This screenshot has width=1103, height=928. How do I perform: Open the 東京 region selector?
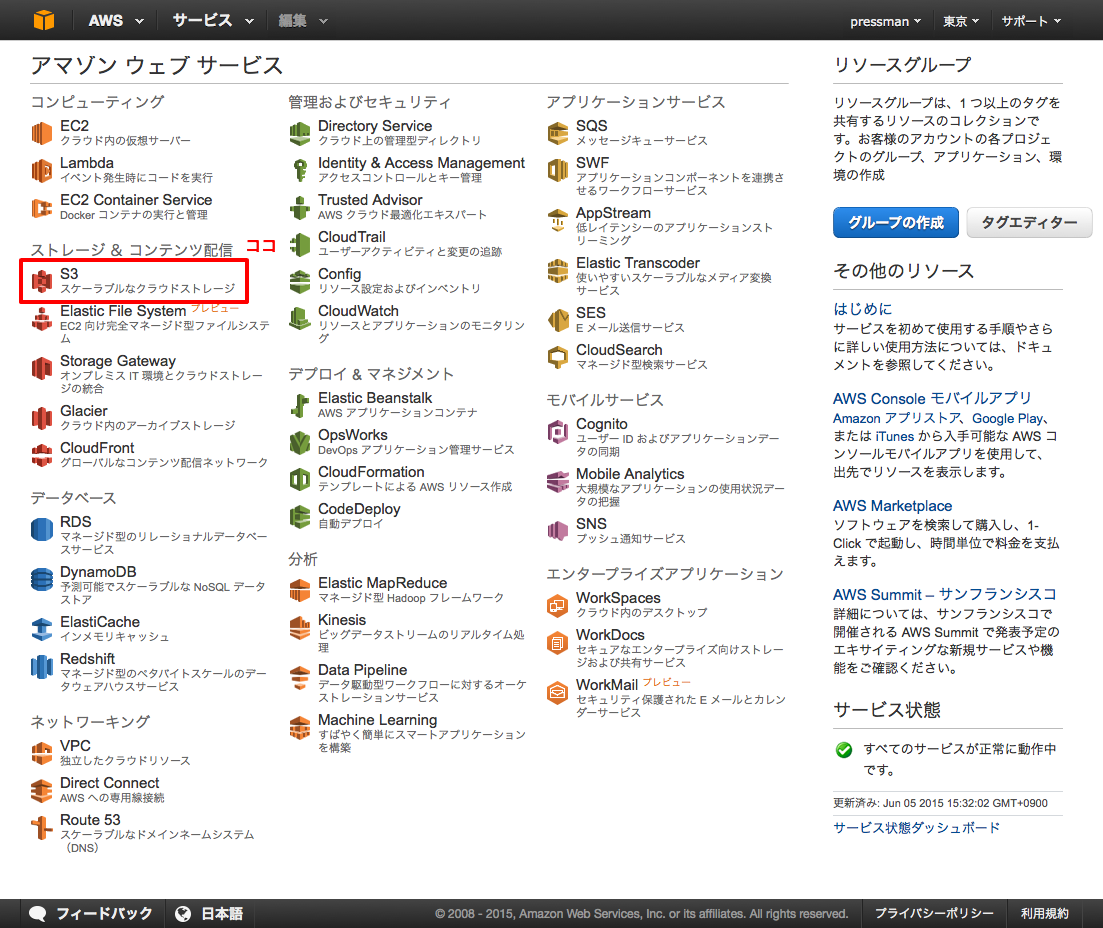958,19
